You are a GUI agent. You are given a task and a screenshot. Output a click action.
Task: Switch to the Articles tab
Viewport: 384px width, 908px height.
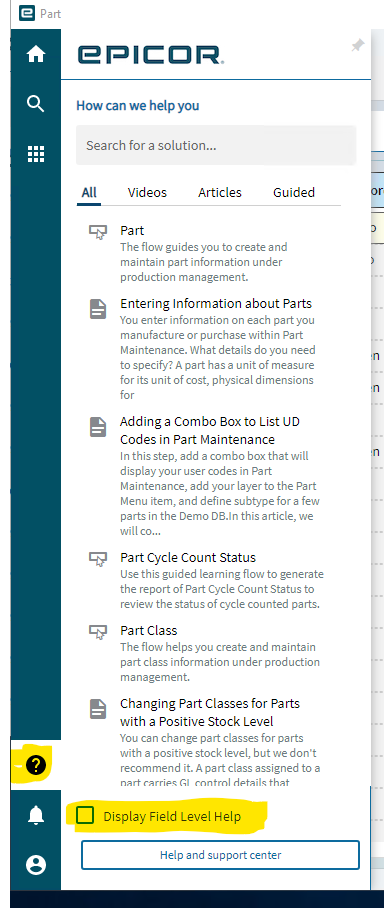click(x=220, y=193)
